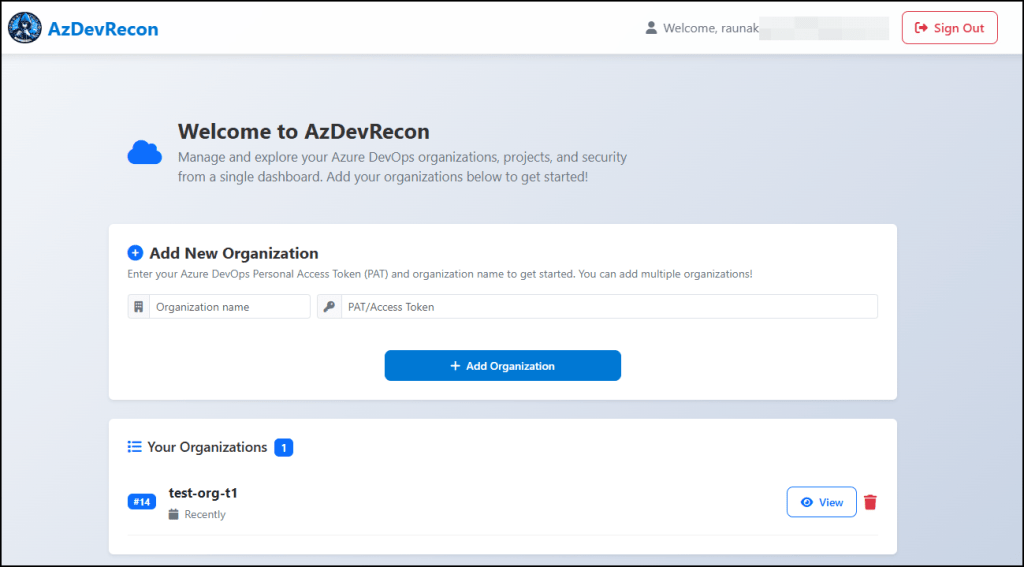The image size is (1024, 567).
Task: Click the organizations count badge showing 1
Action: 283,447
